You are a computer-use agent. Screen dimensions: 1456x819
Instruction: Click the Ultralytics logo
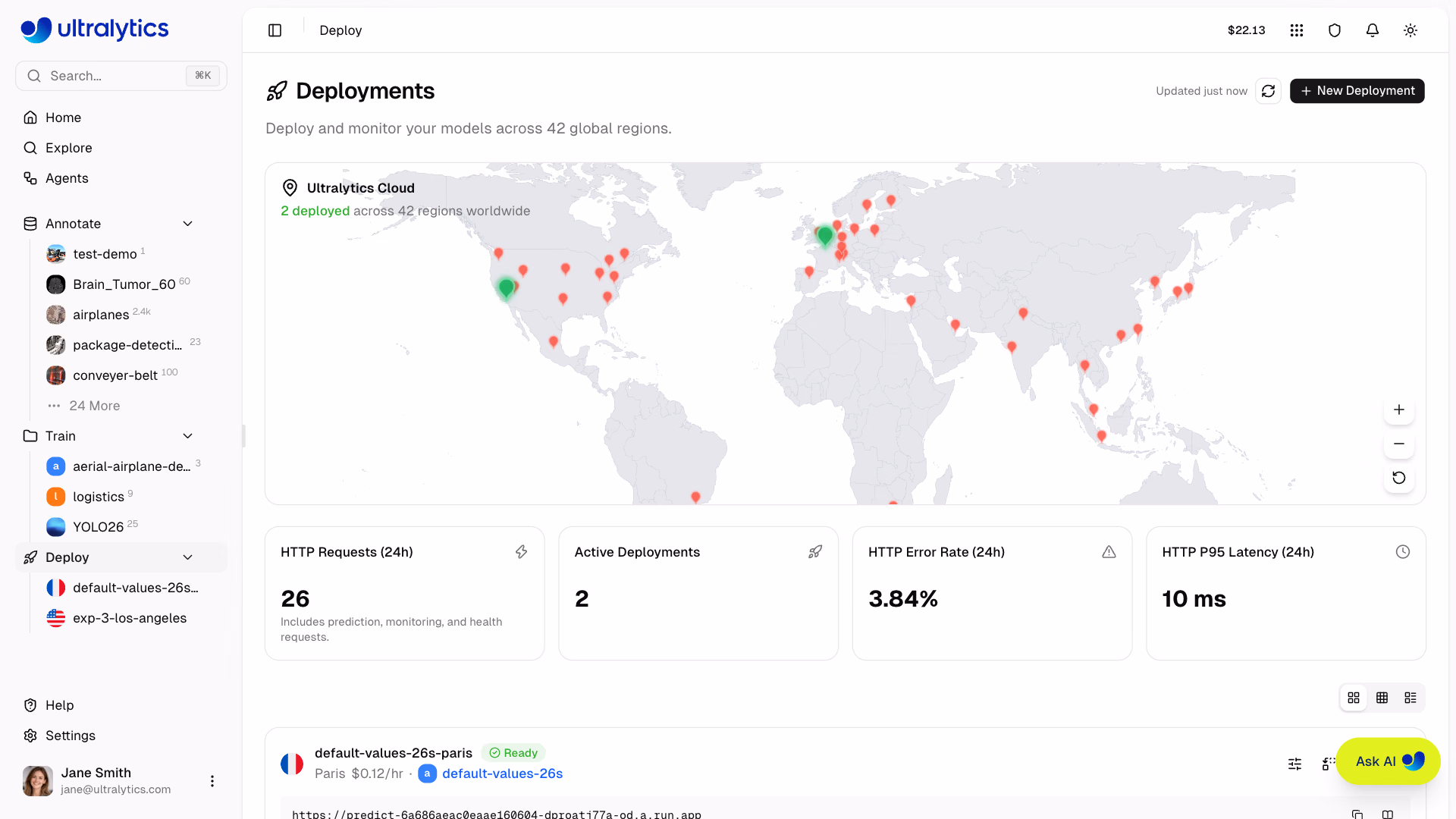click(95, 30)
